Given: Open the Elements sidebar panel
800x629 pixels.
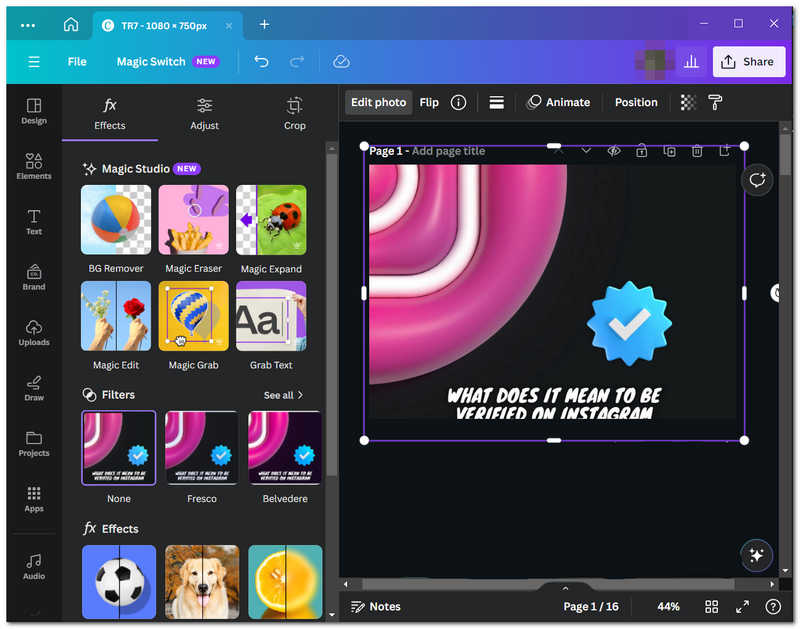Looking at the screenshot, I should 34,165.
